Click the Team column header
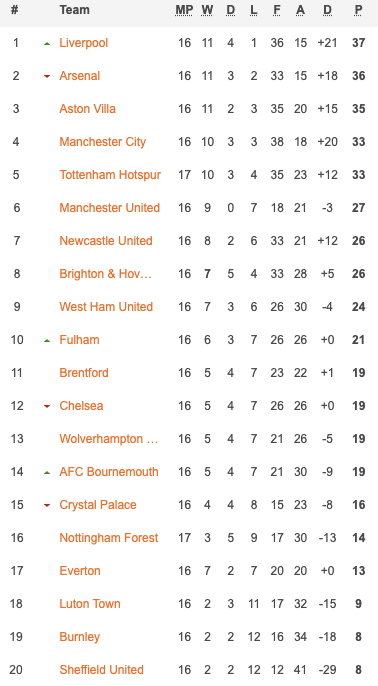 (74, 10)
